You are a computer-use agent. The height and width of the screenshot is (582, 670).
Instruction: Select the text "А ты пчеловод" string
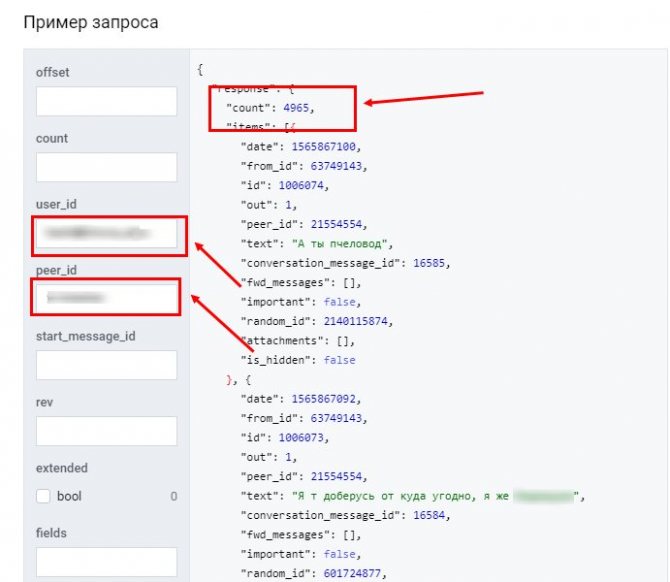[x=339, y=244]
